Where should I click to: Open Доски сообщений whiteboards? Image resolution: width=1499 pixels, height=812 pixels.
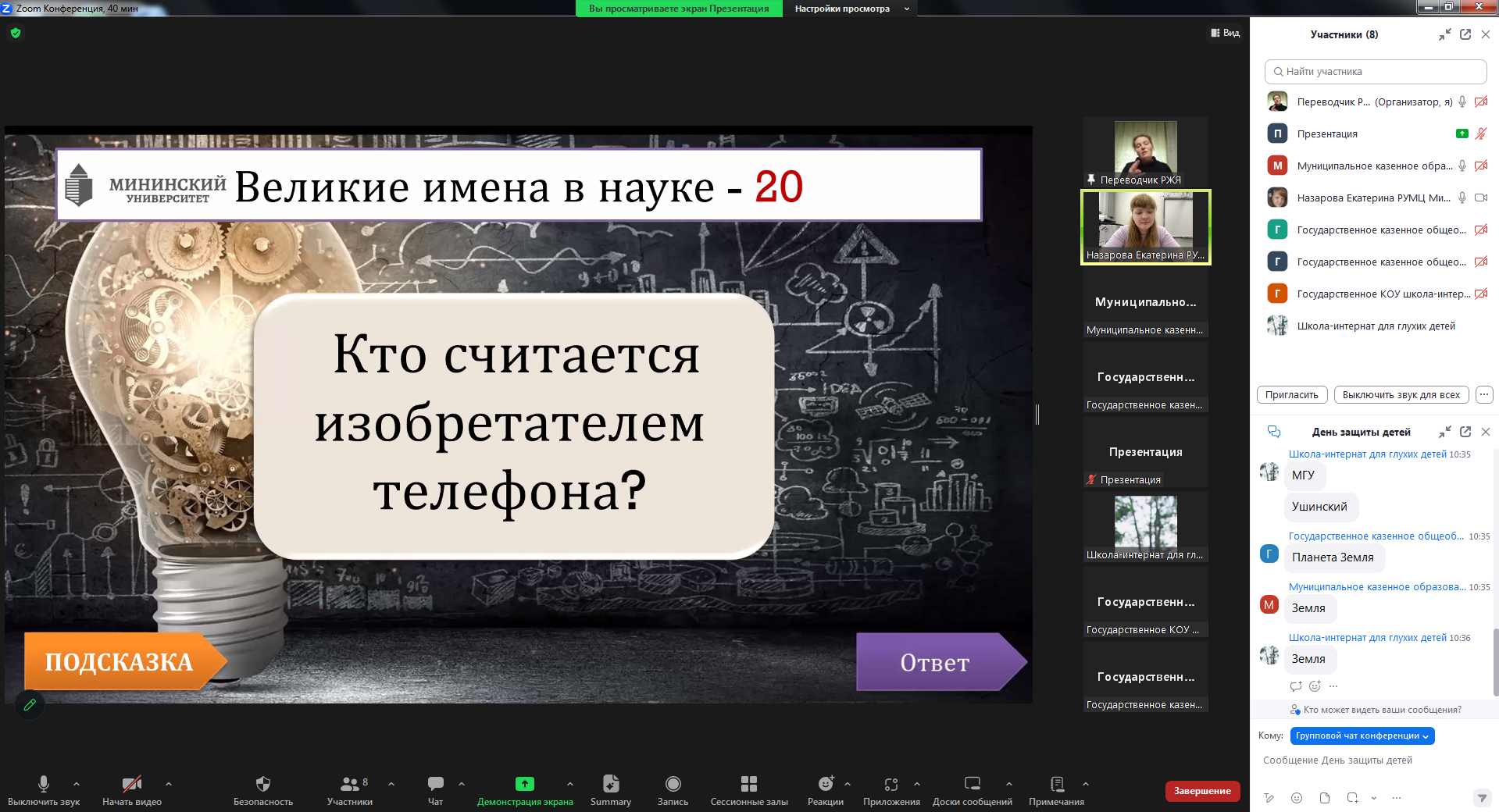(x=973, y=790)
